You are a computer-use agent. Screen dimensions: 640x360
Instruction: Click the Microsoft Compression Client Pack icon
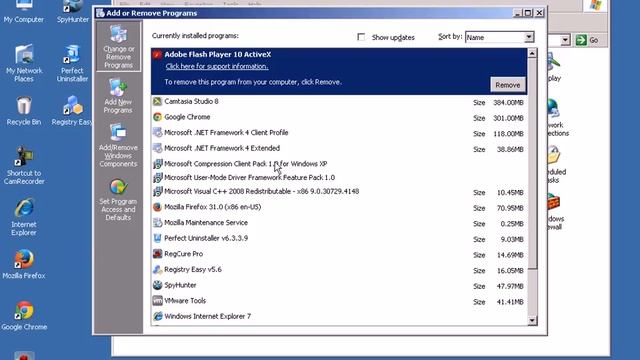158,164
